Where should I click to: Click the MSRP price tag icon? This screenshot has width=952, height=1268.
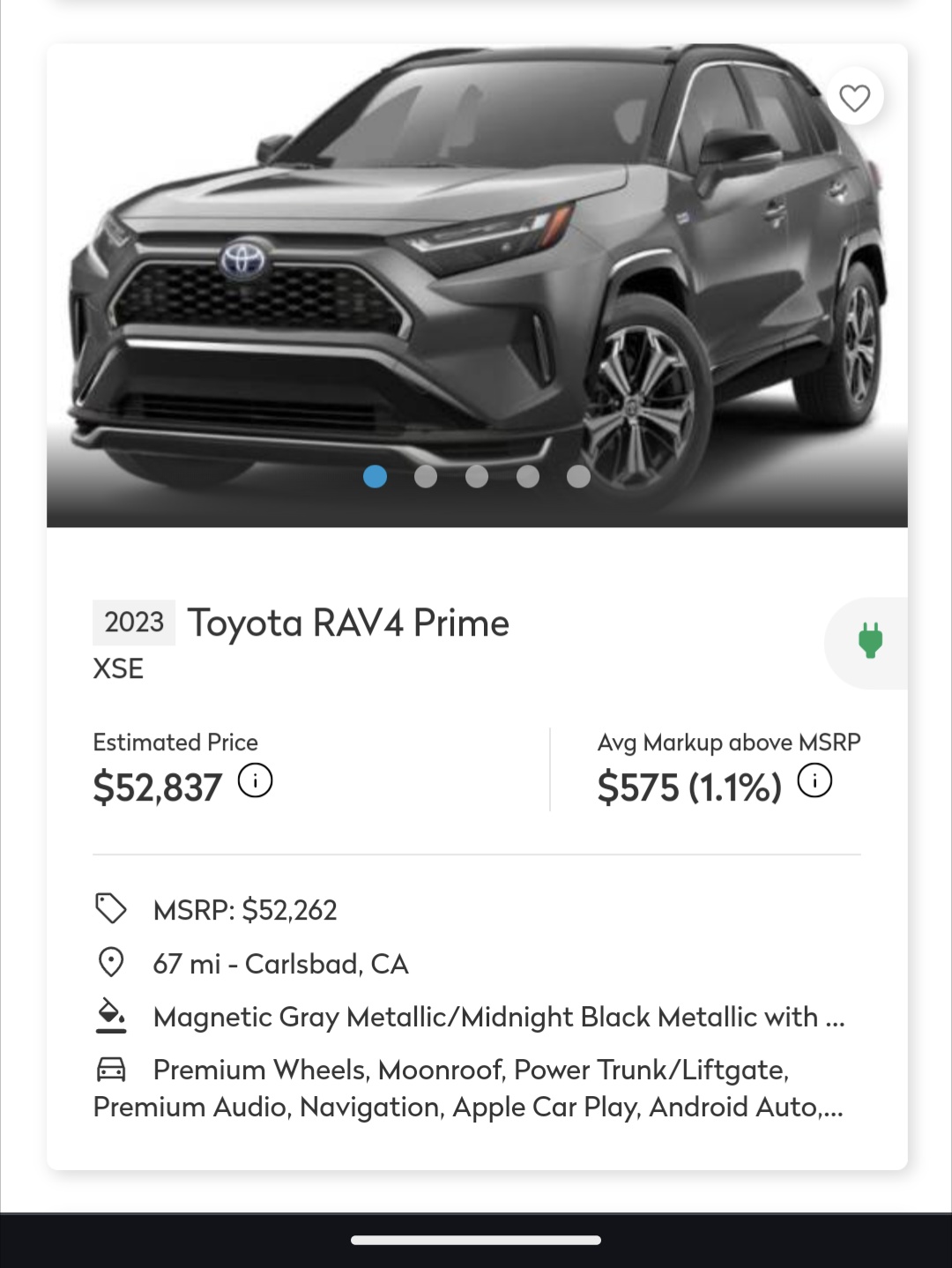pyautogui.click(x=111, y=909)
